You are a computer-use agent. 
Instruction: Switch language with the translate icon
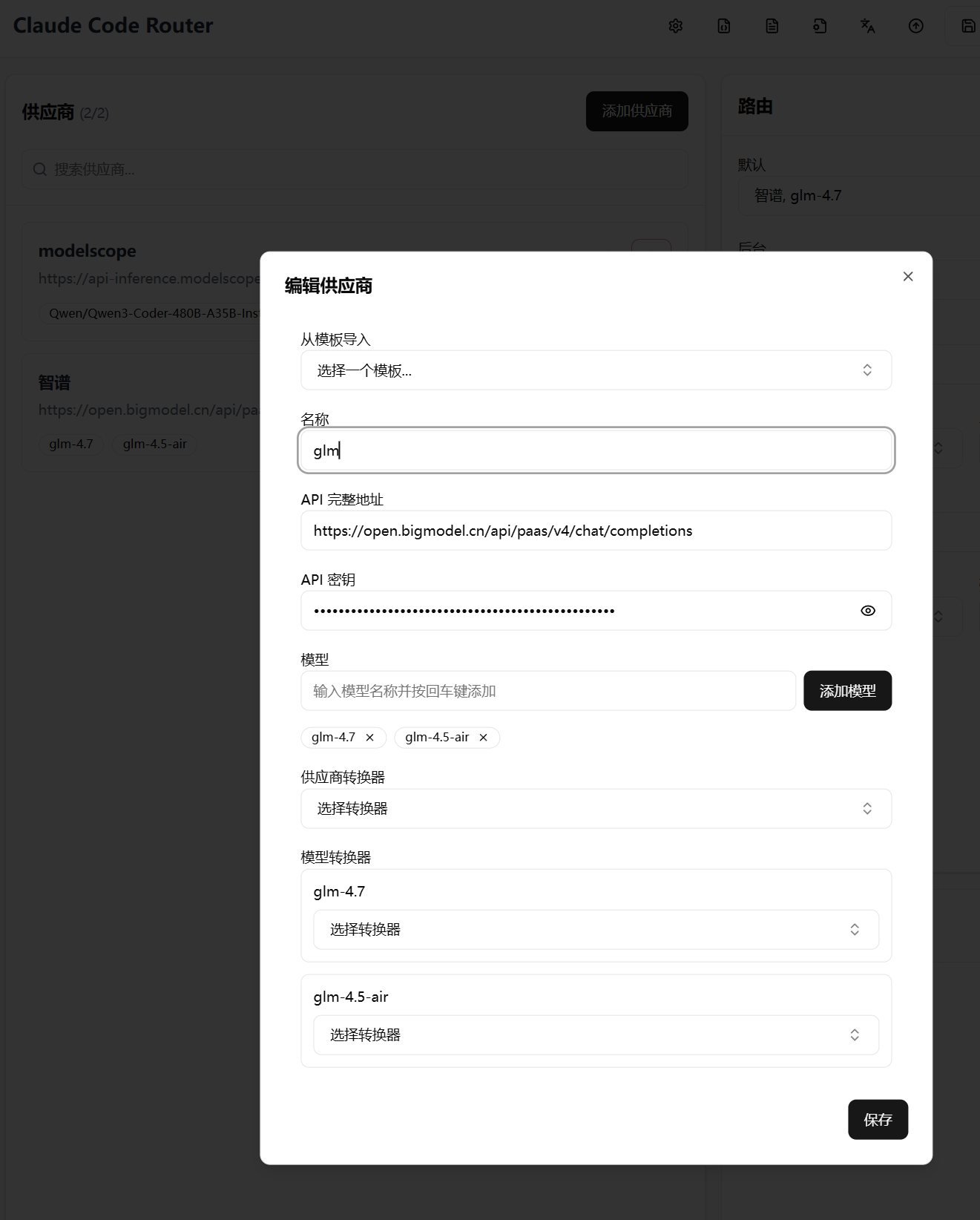868,26
